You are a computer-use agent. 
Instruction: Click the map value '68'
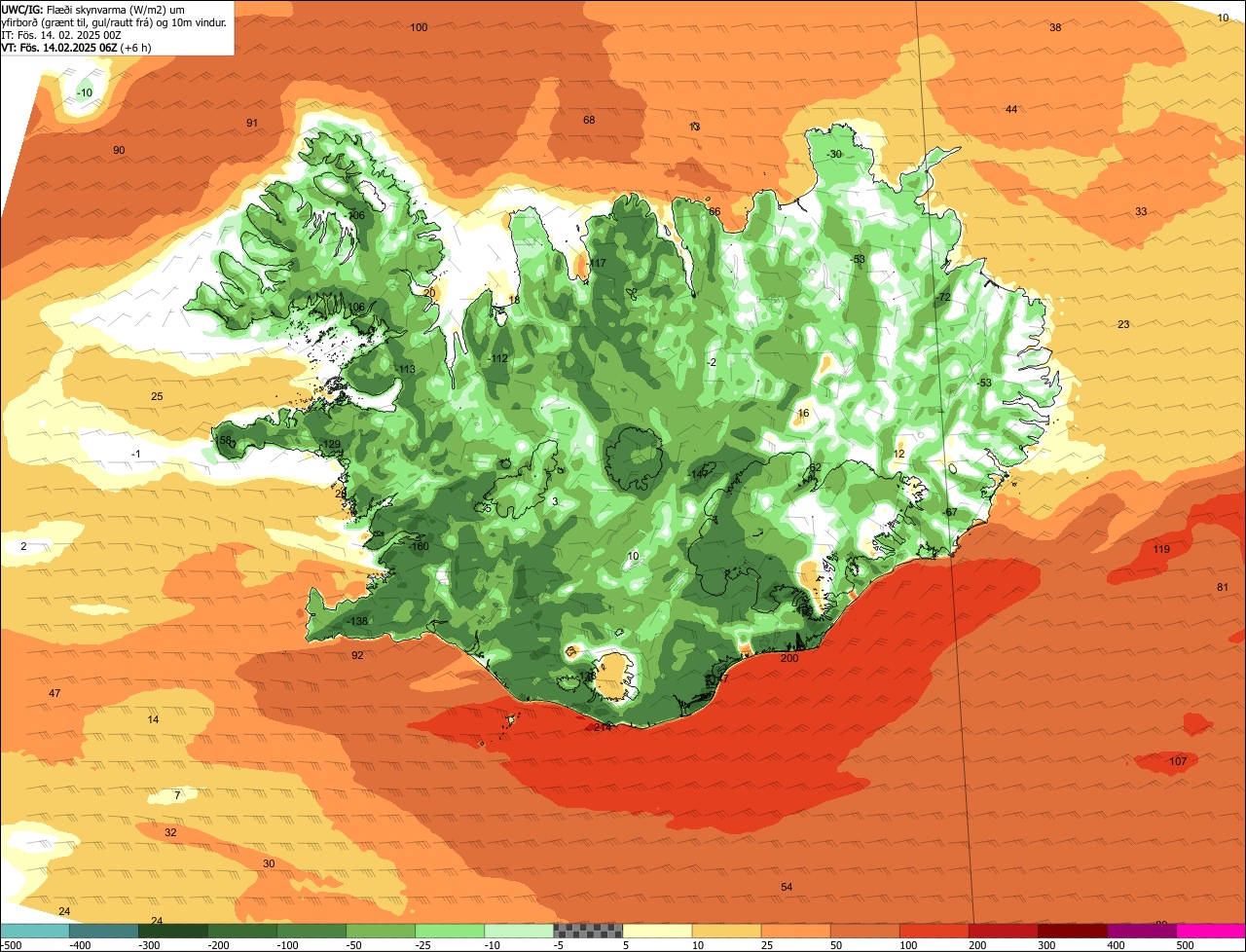point(589,120)
